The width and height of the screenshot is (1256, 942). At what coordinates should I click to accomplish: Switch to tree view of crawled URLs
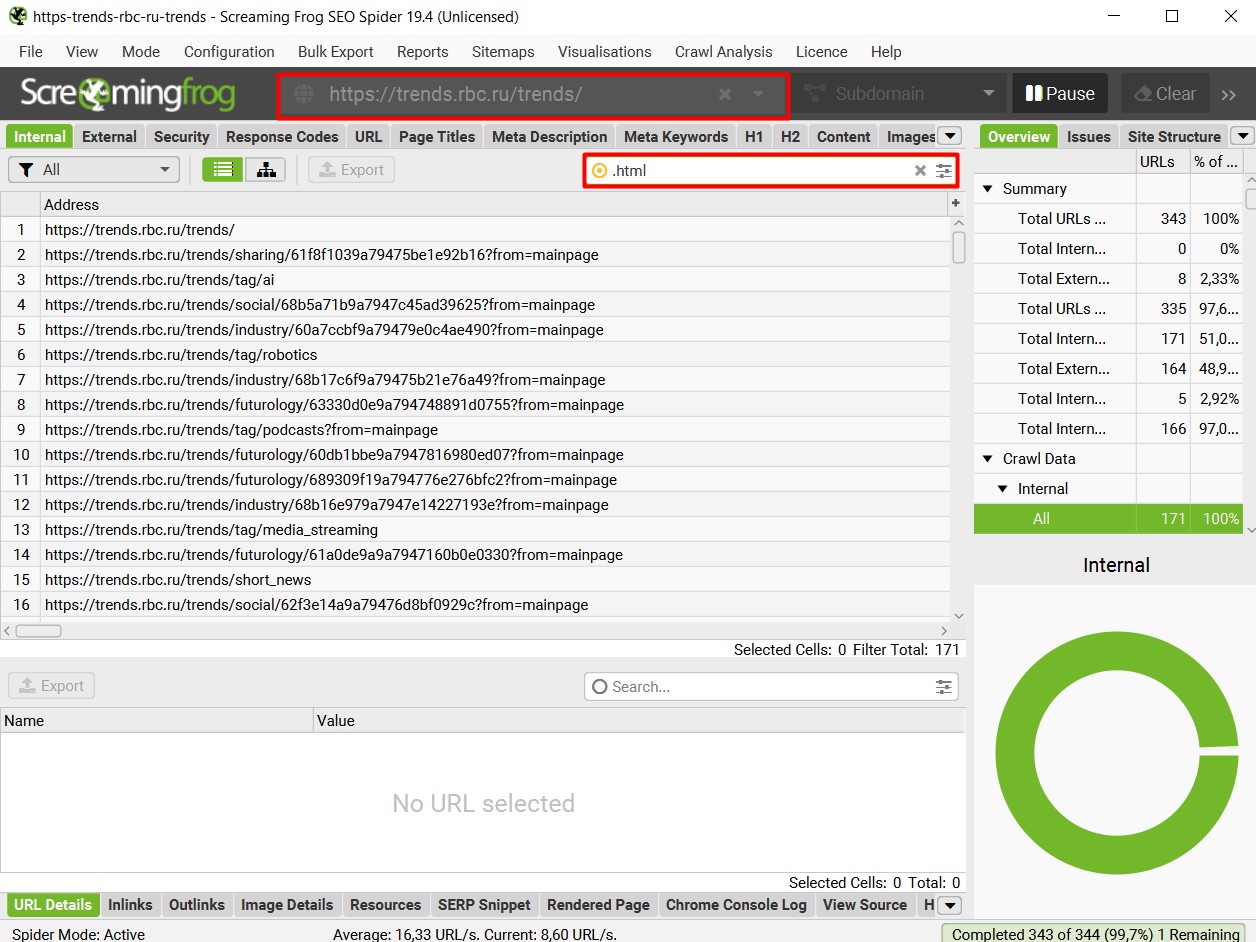point(265,169)
